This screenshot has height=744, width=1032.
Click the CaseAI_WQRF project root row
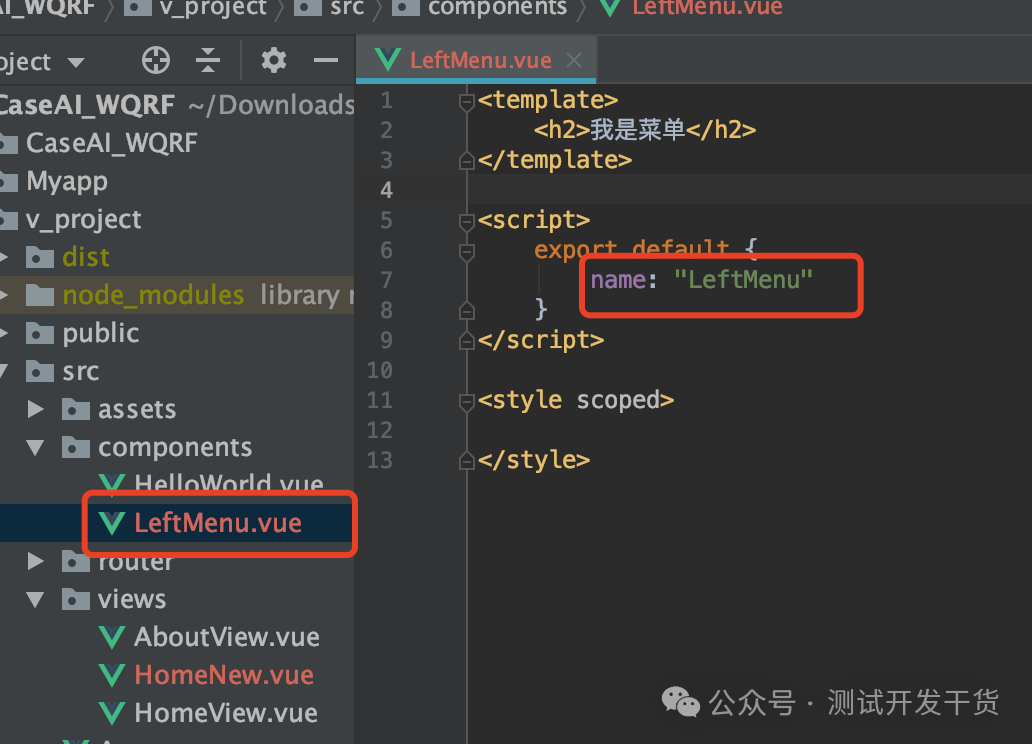coord(177,105)
